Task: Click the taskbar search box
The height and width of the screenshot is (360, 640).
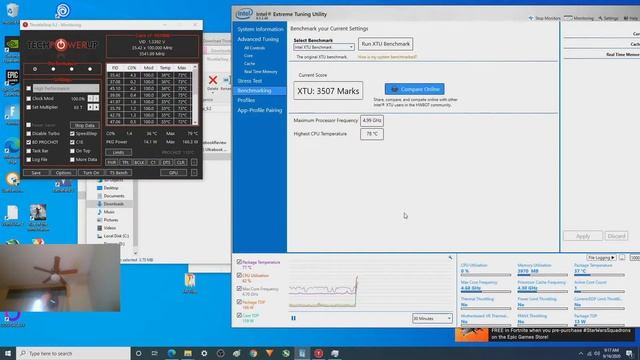Action: click(73, 353)
